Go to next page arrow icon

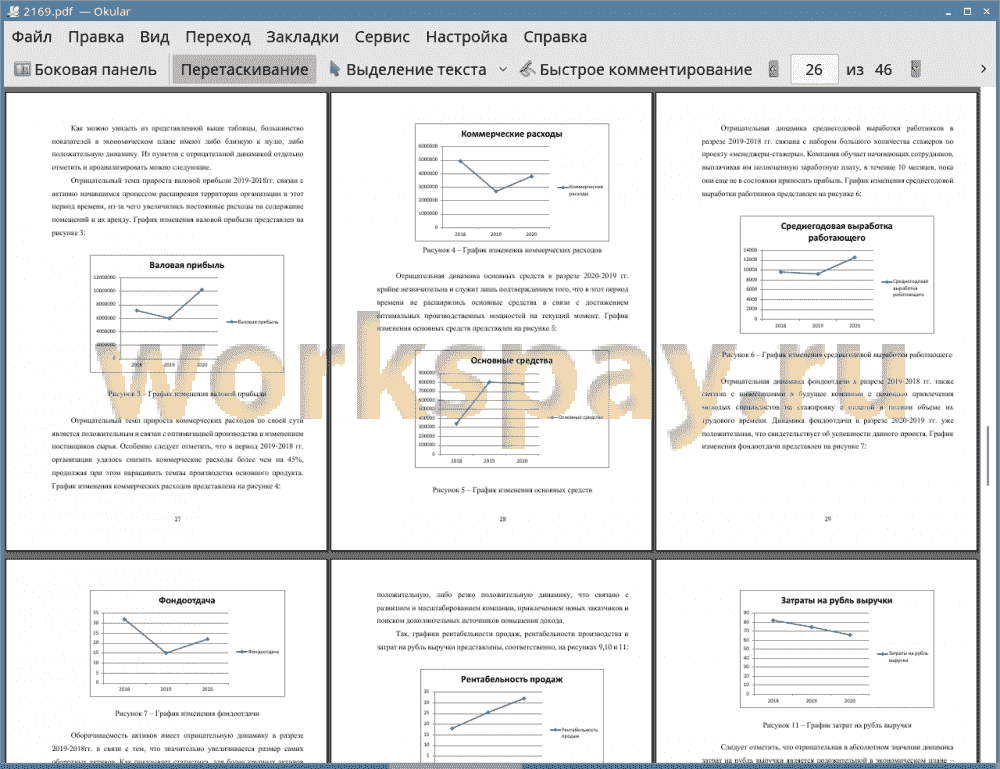pyautogui.click(x=915, y=69)
